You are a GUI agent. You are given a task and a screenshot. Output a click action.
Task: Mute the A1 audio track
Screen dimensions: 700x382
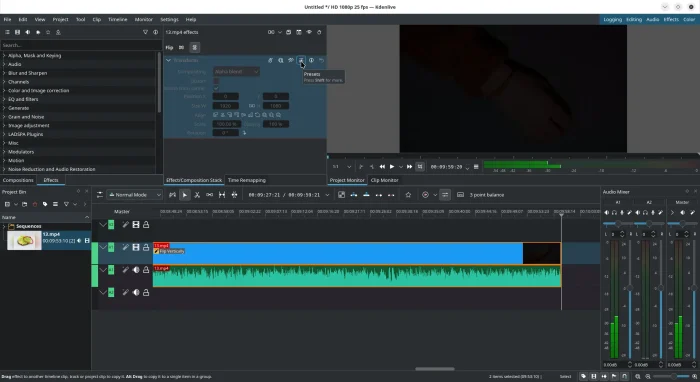coord(136,270)
